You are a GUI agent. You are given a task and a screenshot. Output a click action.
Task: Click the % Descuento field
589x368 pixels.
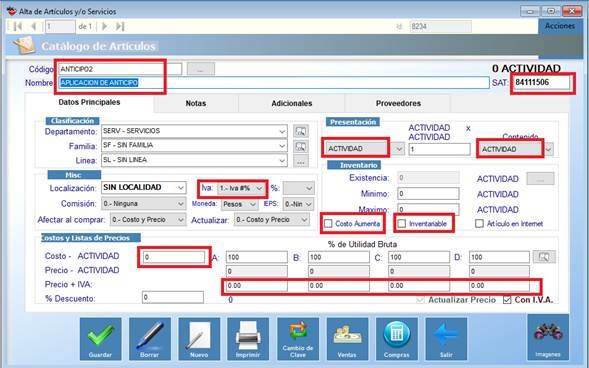(173, 297)
